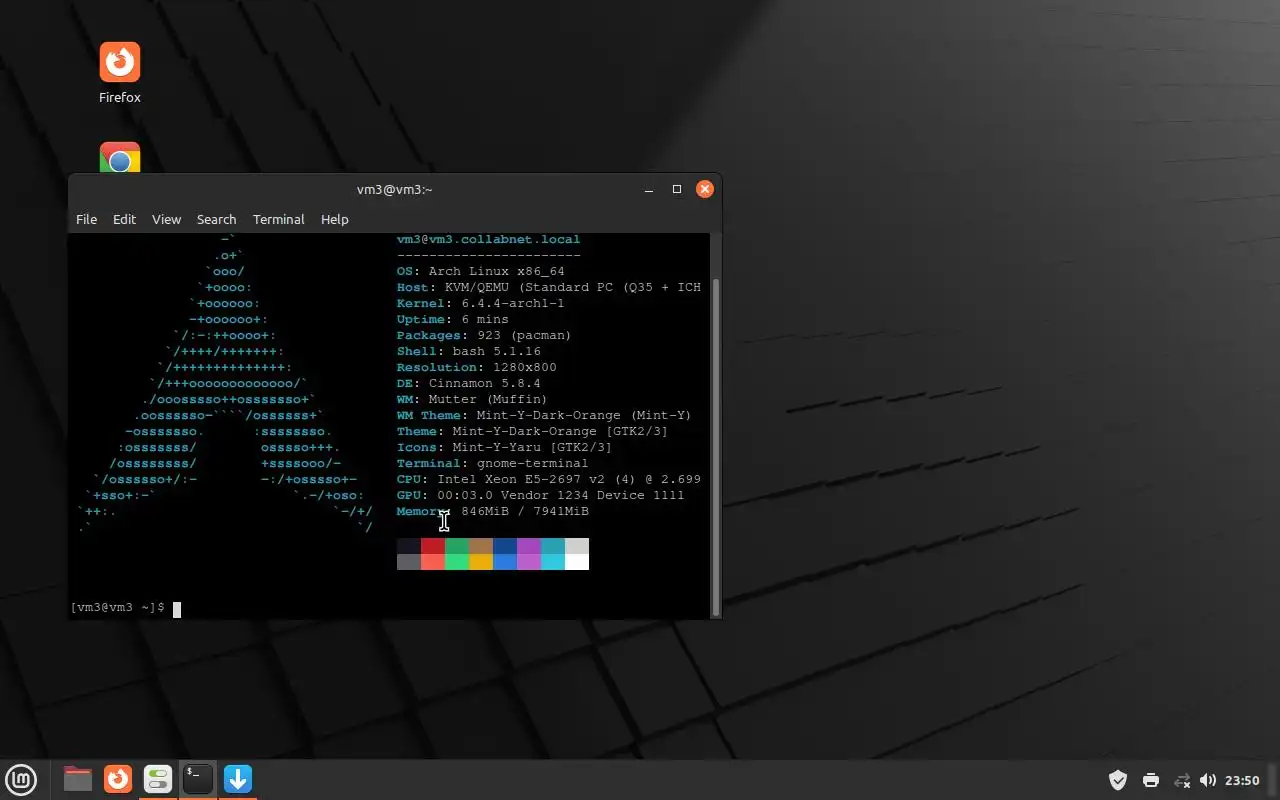Open the Chrome desktop shortcut behind the terminal

[x=120, y=157]
